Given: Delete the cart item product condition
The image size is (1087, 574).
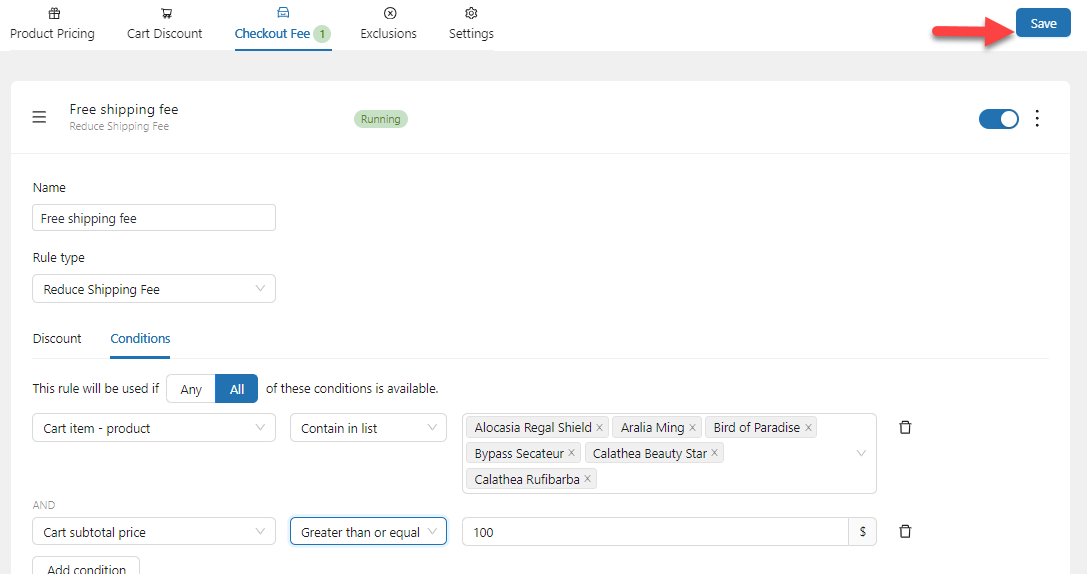Looking at the screenshot, I should point(905,427).
